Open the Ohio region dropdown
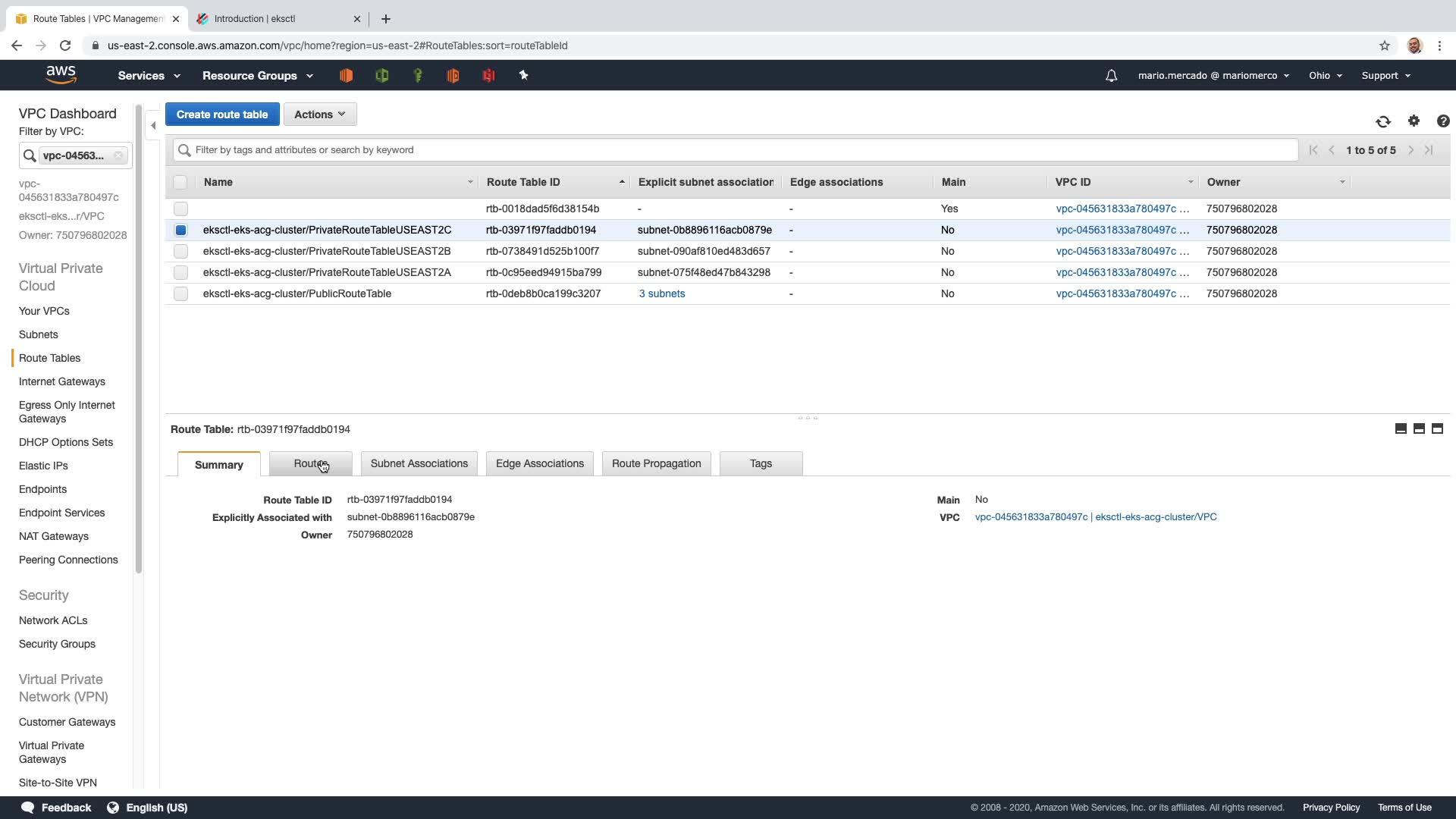 point(1325,76)
